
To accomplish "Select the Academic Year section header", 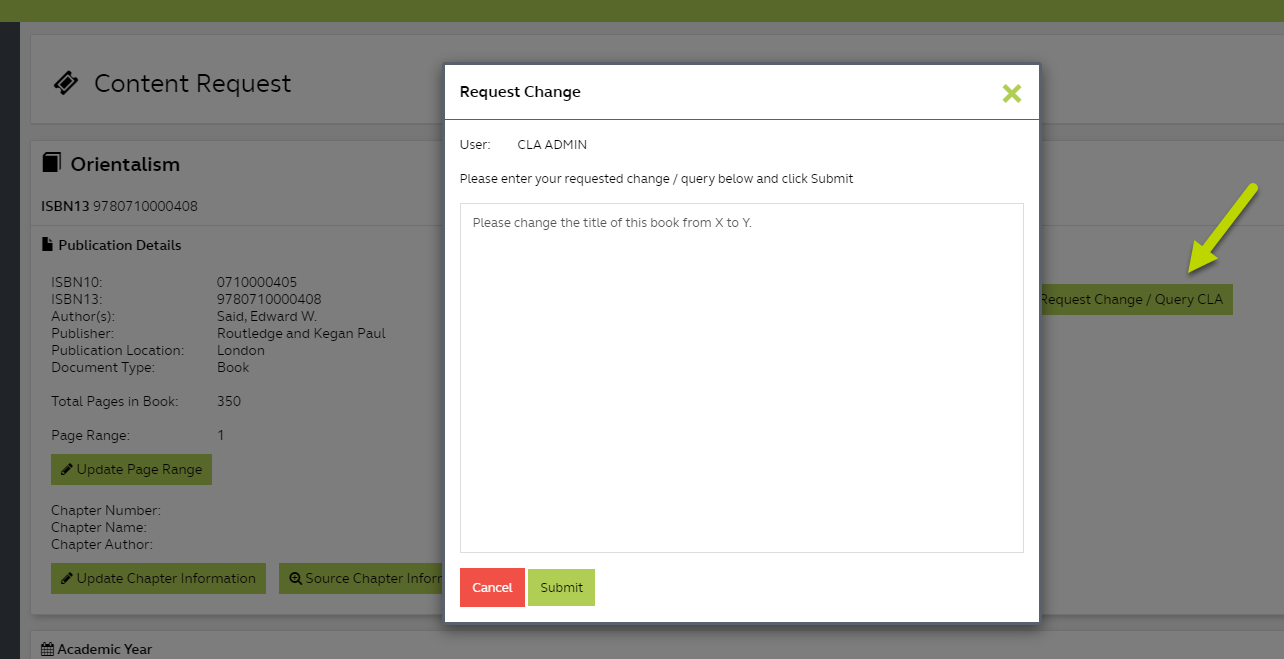I will coord(104,649).
